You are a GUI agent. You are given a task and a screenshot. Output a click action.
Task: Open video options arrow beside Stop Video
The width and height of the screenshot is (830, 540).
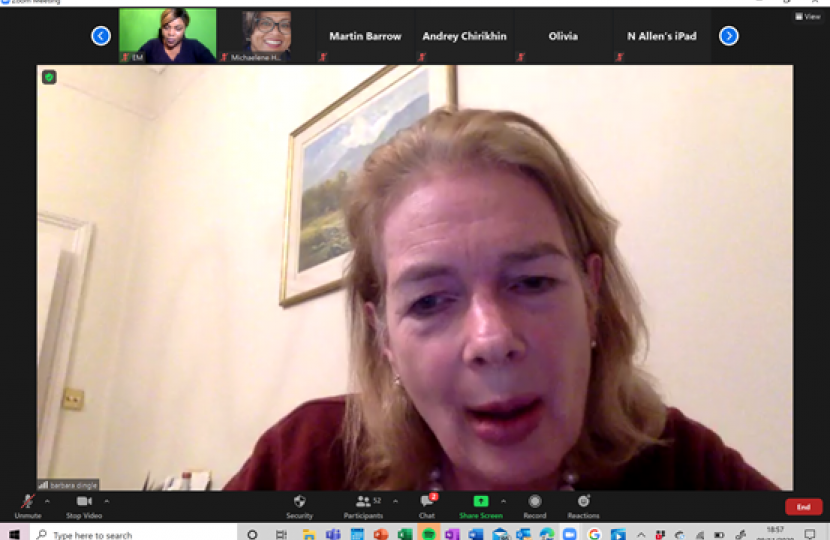click(107, 501)
